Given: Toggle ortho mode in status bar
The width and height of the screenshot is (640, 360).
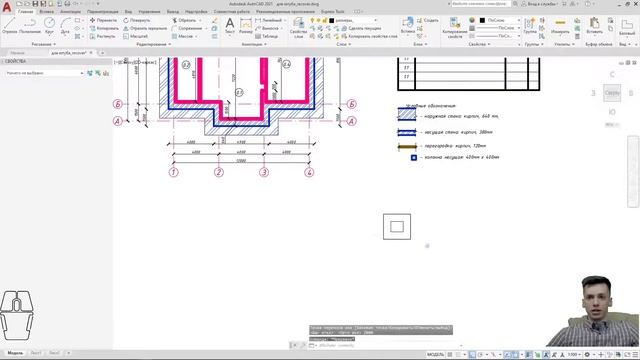Looking at the screenshot, I should click(x=472, y=354).
